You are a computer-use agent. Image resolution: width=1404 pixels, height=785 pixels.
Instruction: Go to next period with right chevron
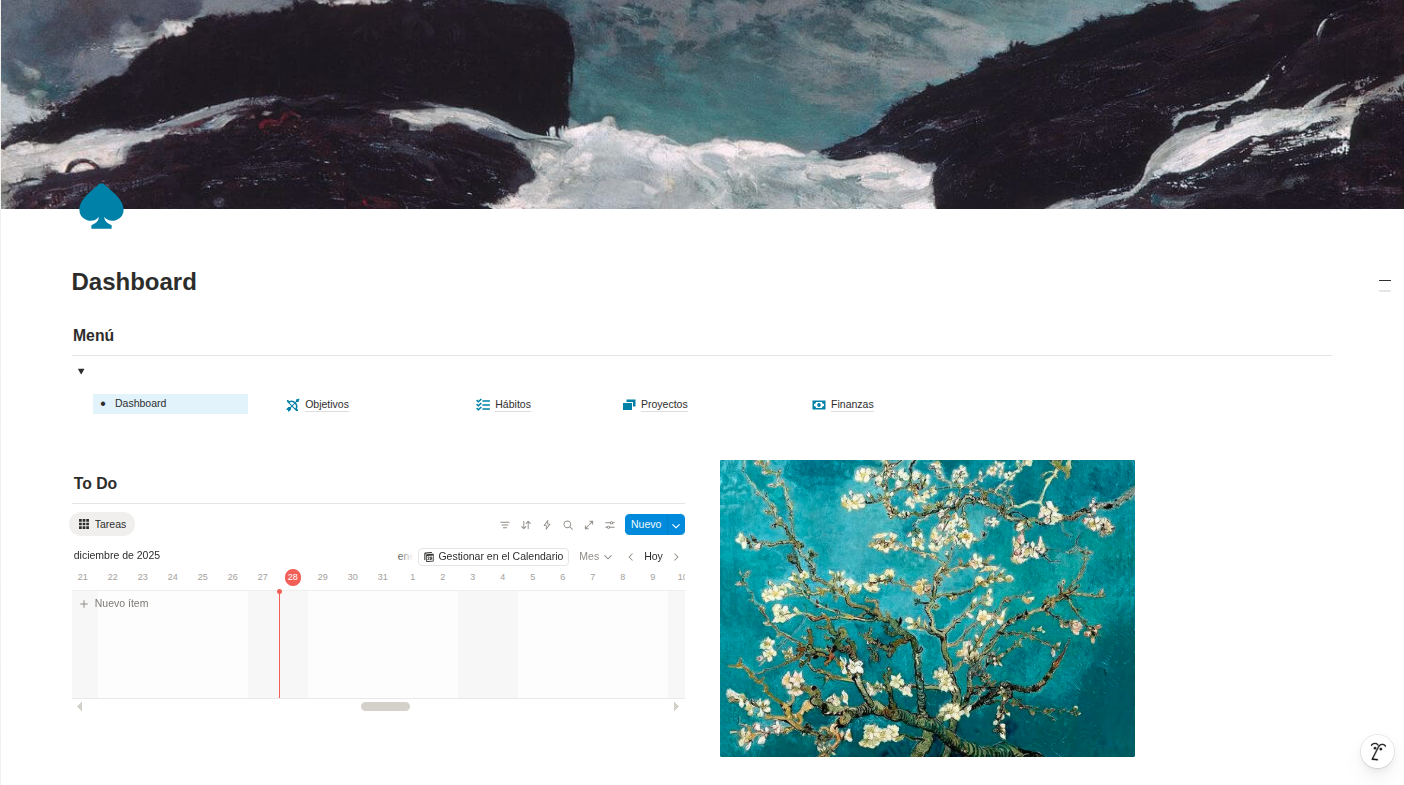tap(676, 557)
